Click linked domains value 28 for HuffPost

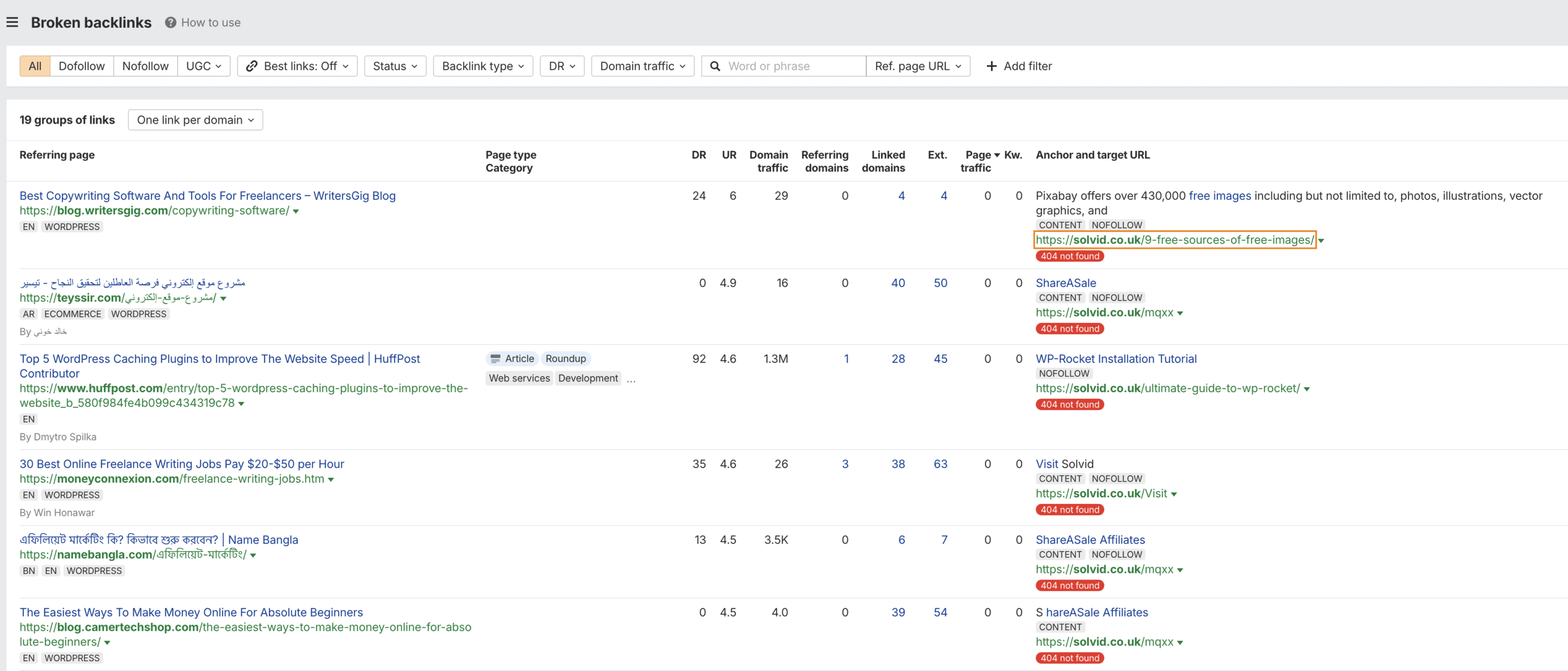pos(898,358)
